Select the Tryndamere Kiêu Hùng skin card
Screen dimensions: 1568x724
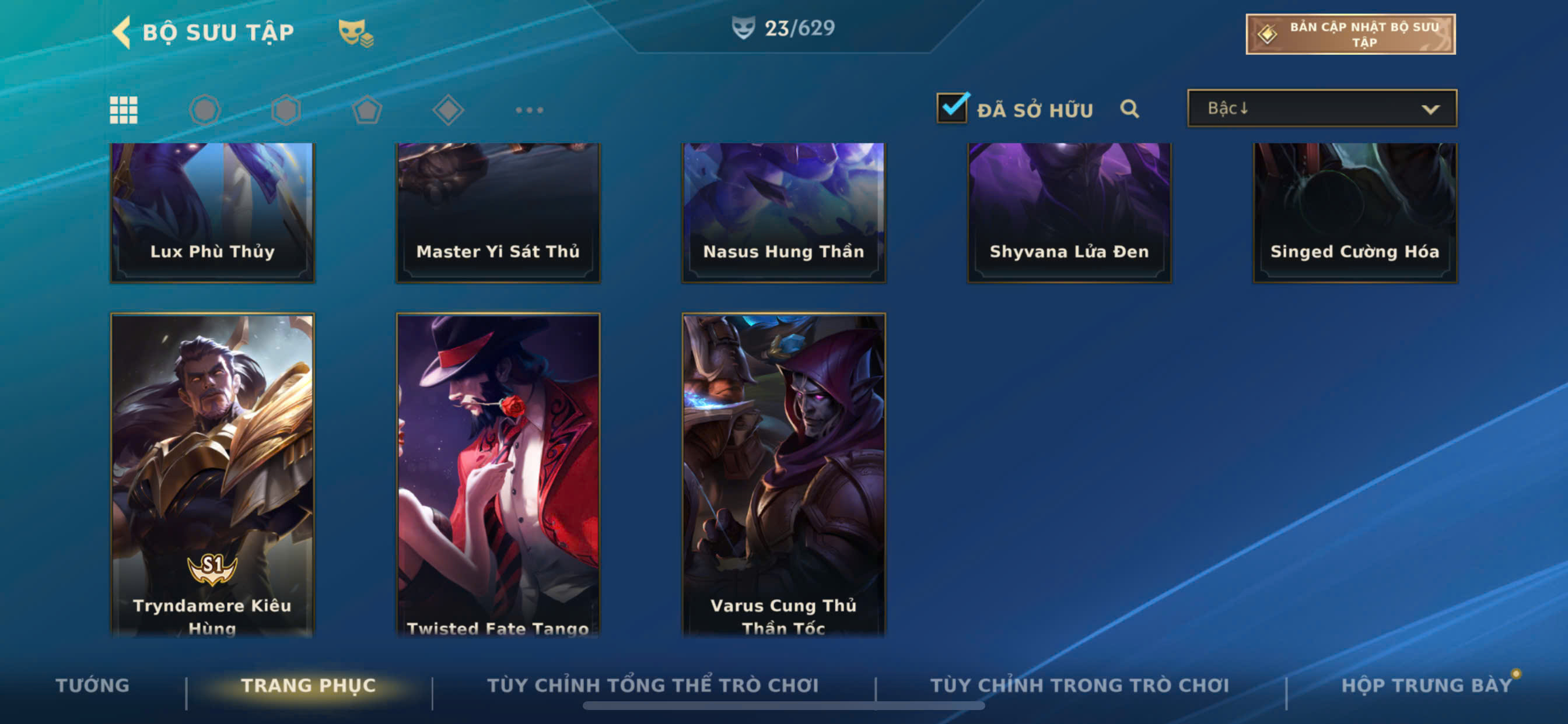212,475
